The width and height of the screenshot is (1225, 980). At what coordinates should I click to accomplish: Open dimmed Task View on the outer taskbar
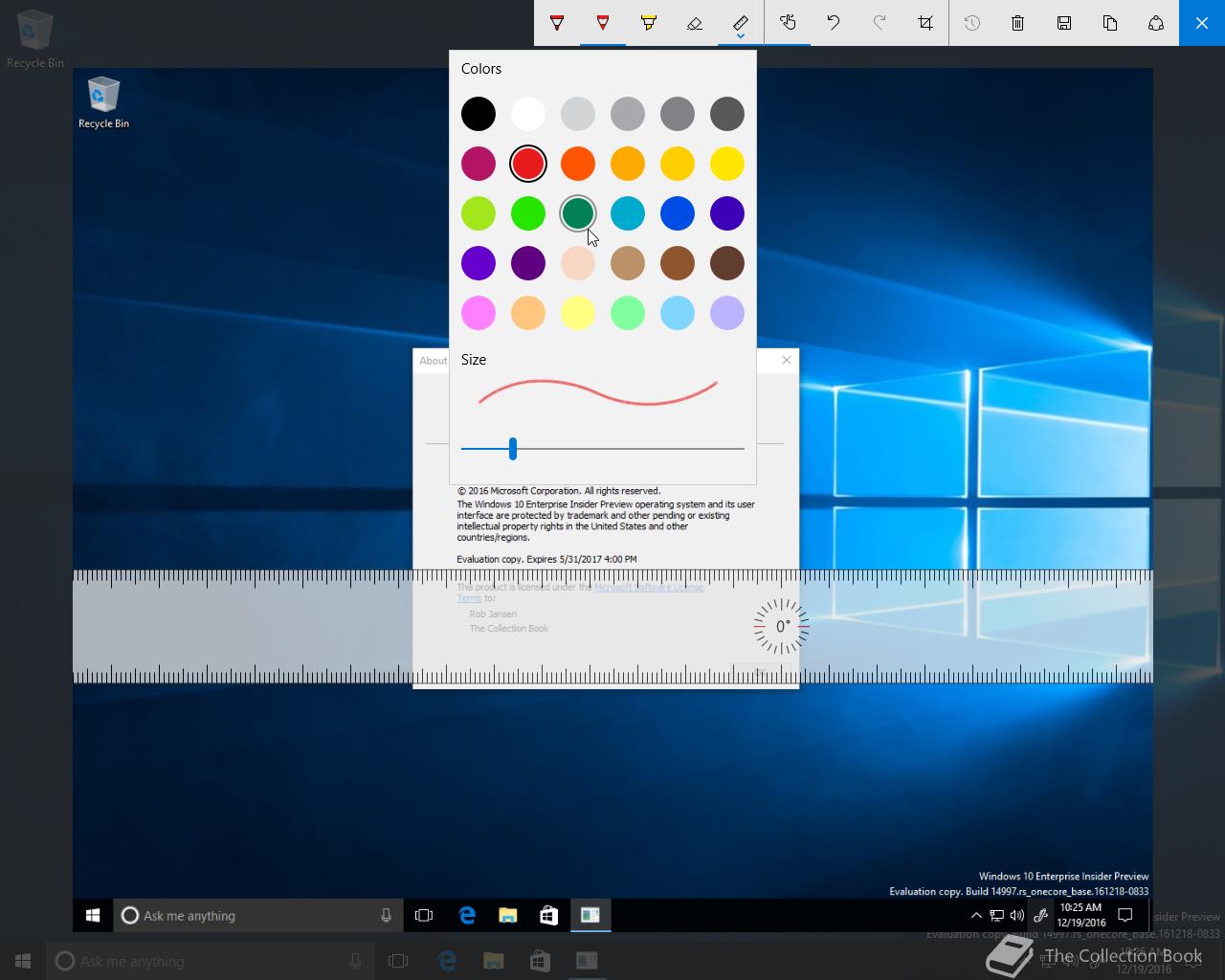398,961
